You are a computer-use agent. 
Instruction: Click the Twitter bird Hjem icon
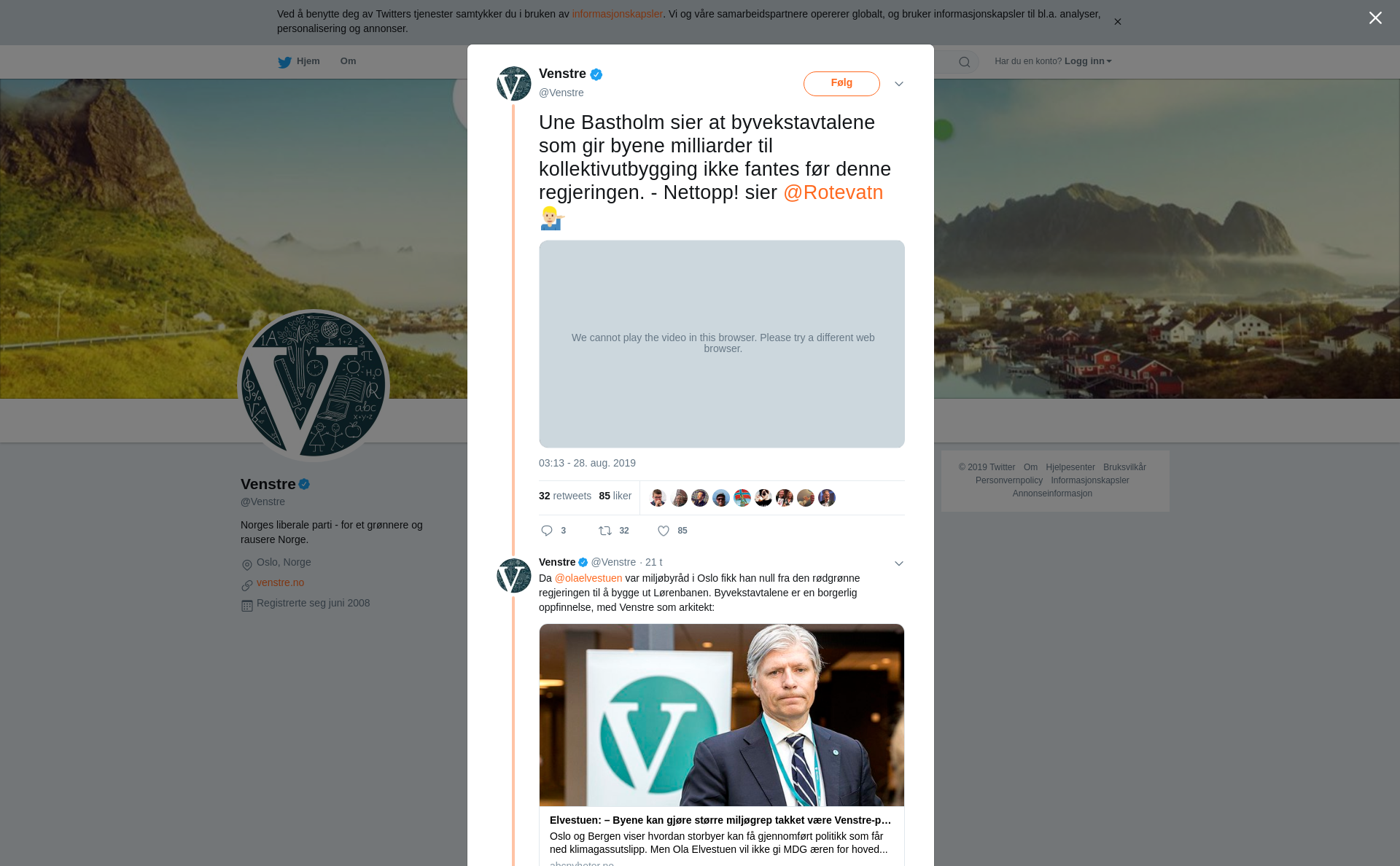pos(284,62)
